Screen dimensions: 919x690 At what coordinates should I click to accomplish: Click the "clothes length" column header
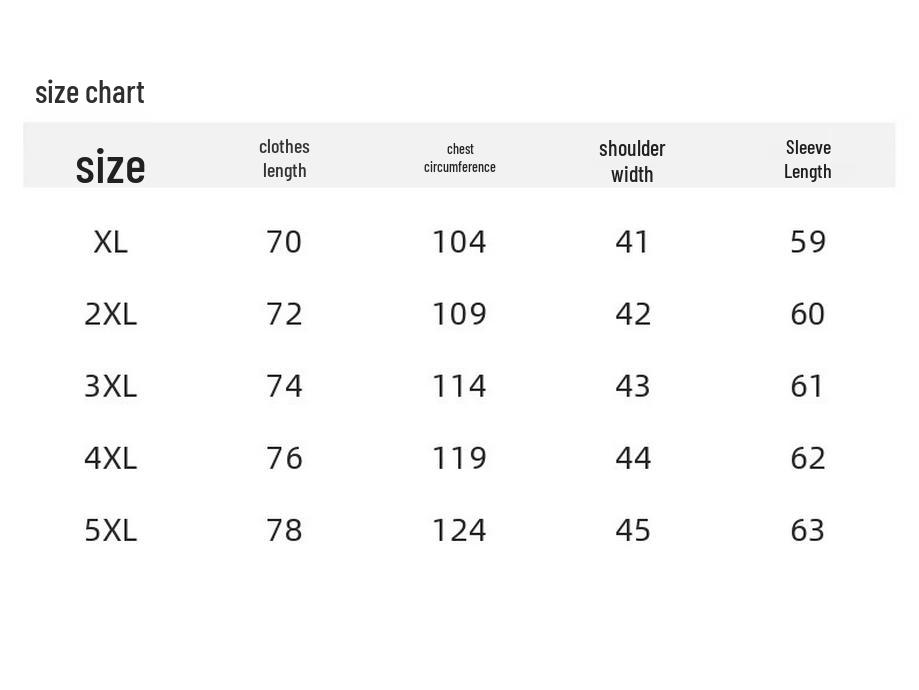click(x=284, y=158)
